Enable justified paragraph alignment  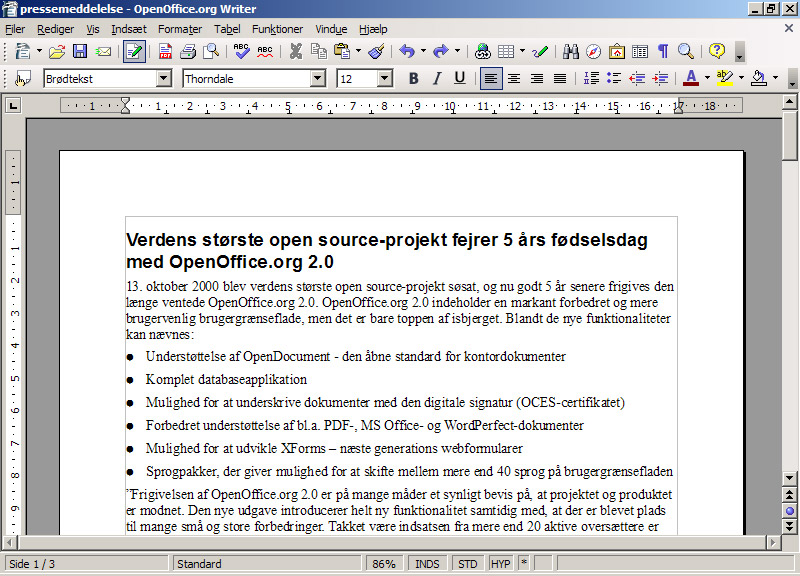tap(560, 79)
